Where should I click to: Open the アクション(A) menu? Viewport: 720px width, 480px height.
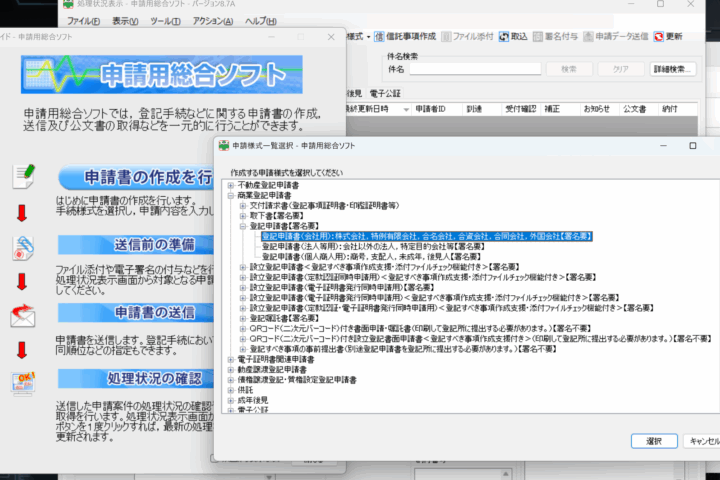coord(213,21)
